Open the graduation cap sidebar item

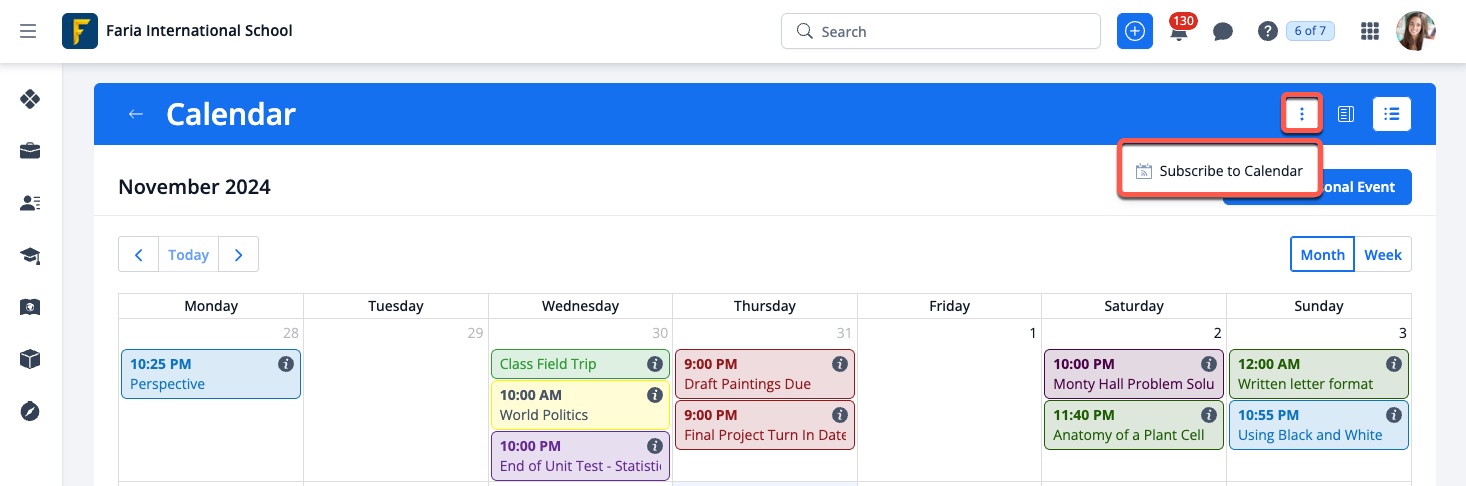click(x=30, y=256)
